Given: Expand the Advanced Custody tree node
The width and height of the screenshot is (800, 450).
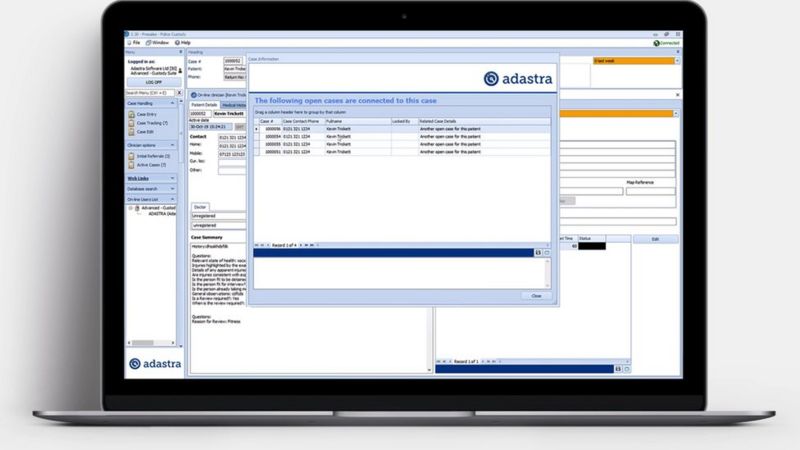Looking at the screenshot, I should pyautogui.click(x=129, y=208).
